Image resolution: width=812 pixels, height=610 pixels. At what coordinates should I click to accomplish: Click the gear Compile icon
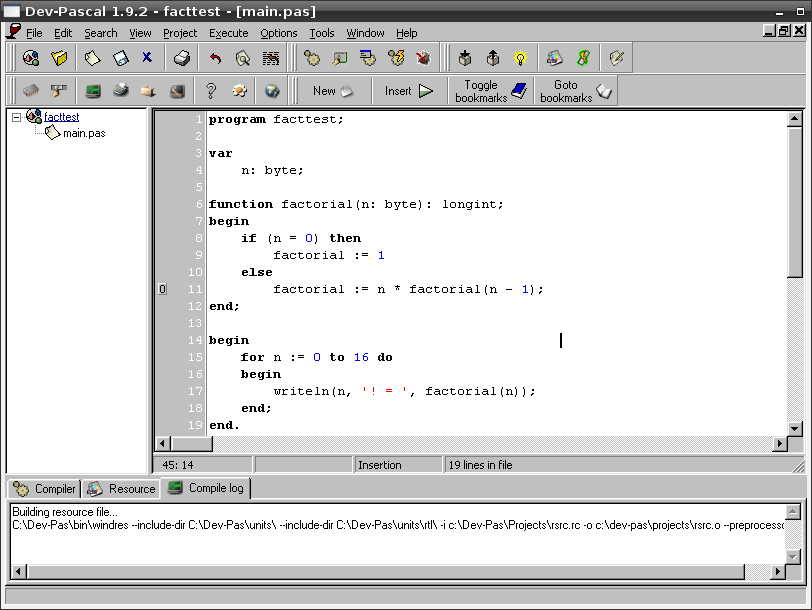click(x=312, y=58)
